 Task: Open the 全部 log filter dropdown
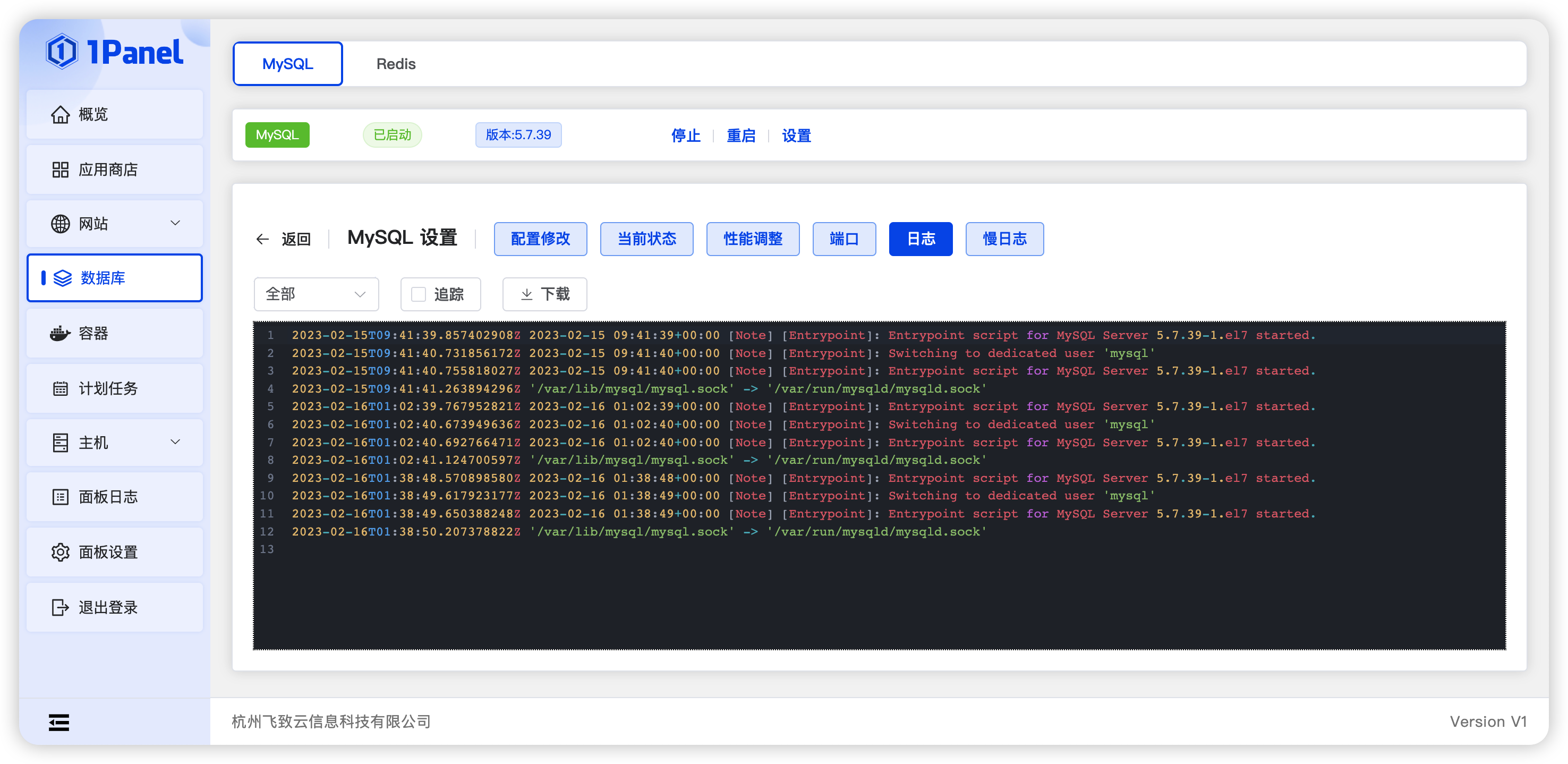click(x=316, y=294)
